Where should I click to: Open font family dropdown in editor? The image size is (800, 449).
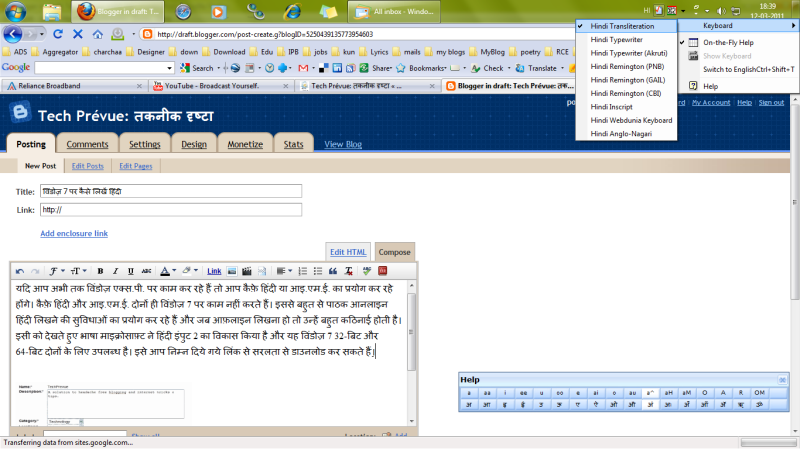coord(57,271)
